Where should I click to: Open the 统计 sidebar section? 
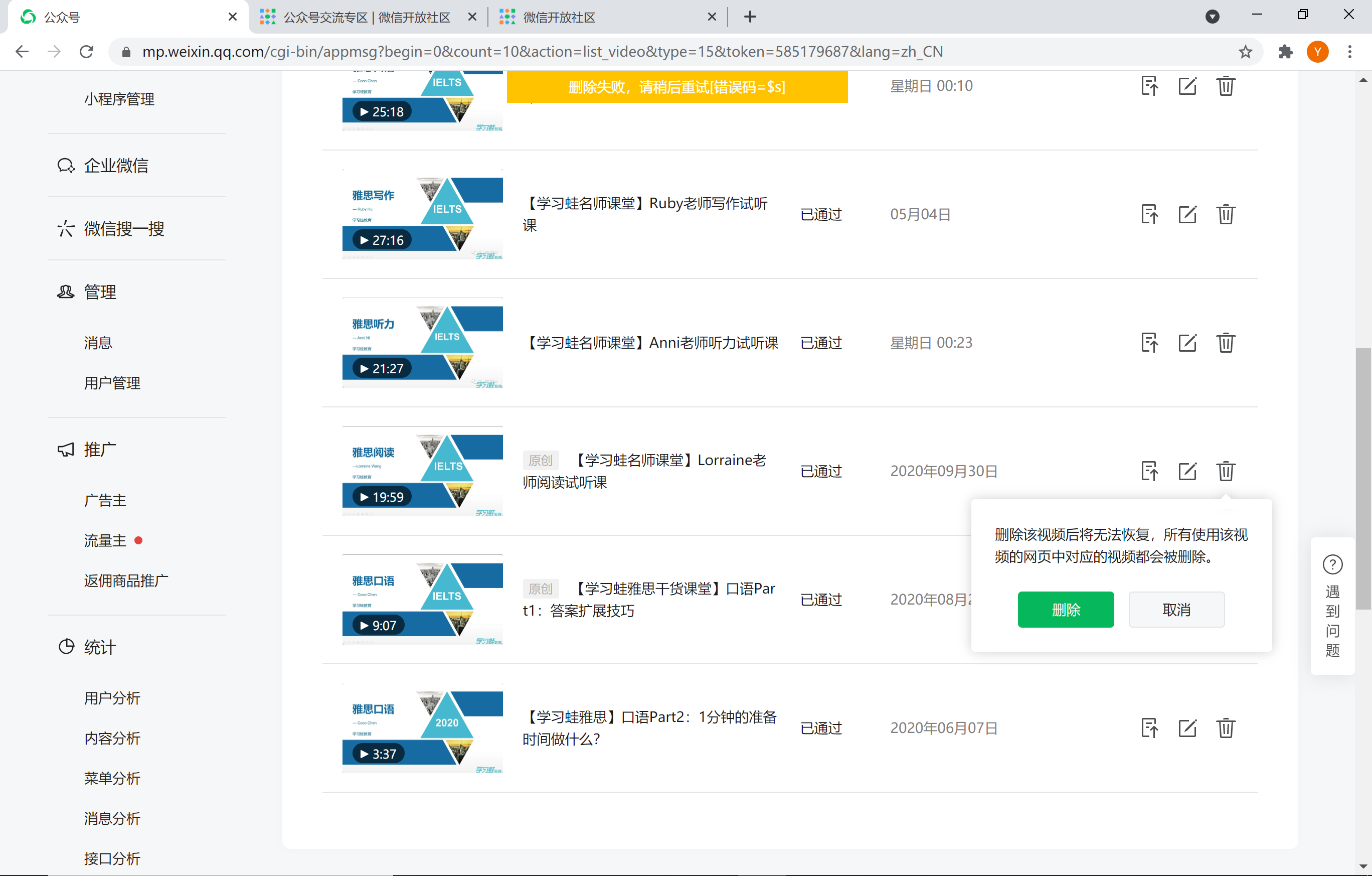click(x=100, y=647)
